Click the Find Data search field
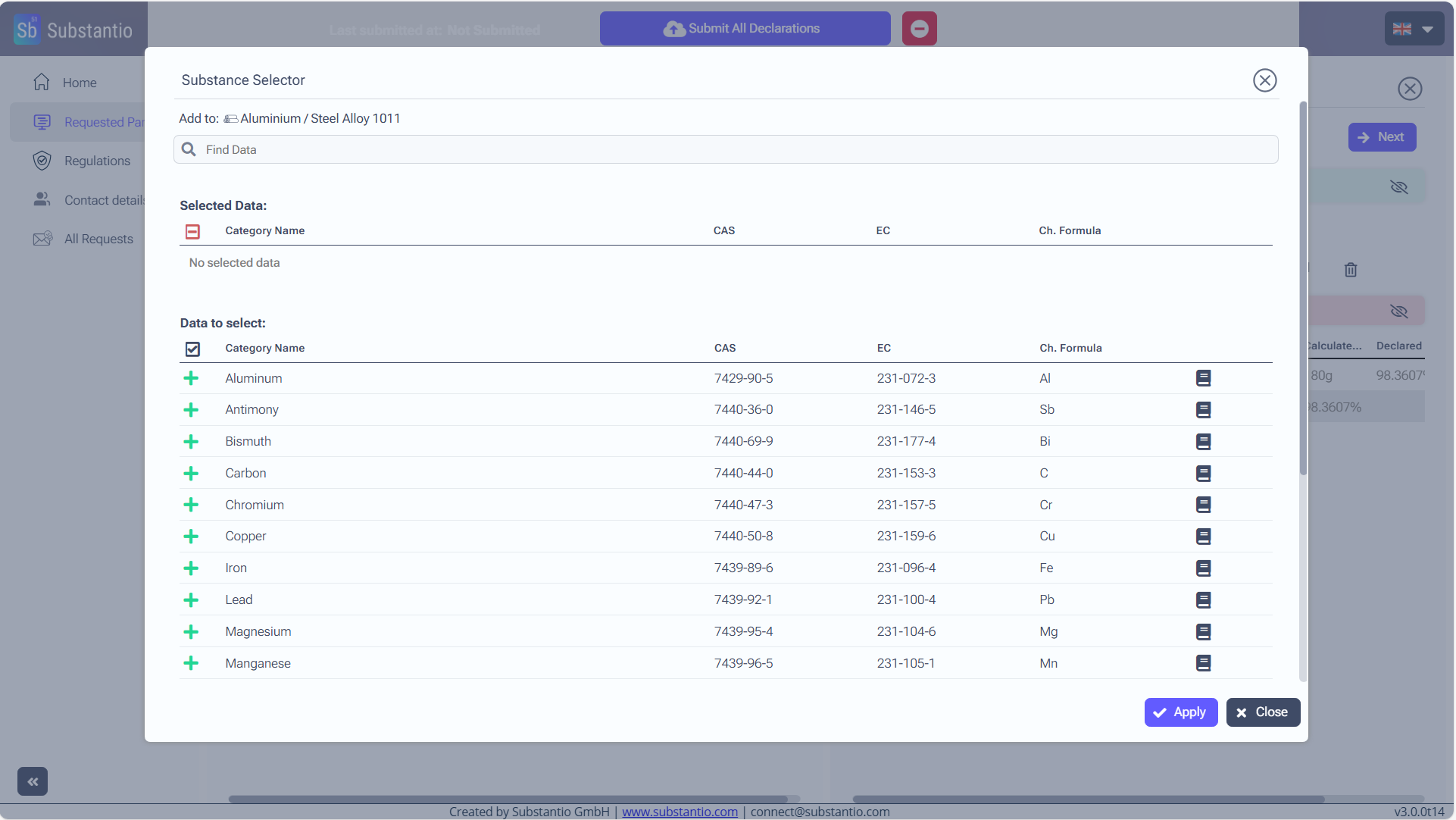This screenshot has width=1456, height=820. pos(725,150)
